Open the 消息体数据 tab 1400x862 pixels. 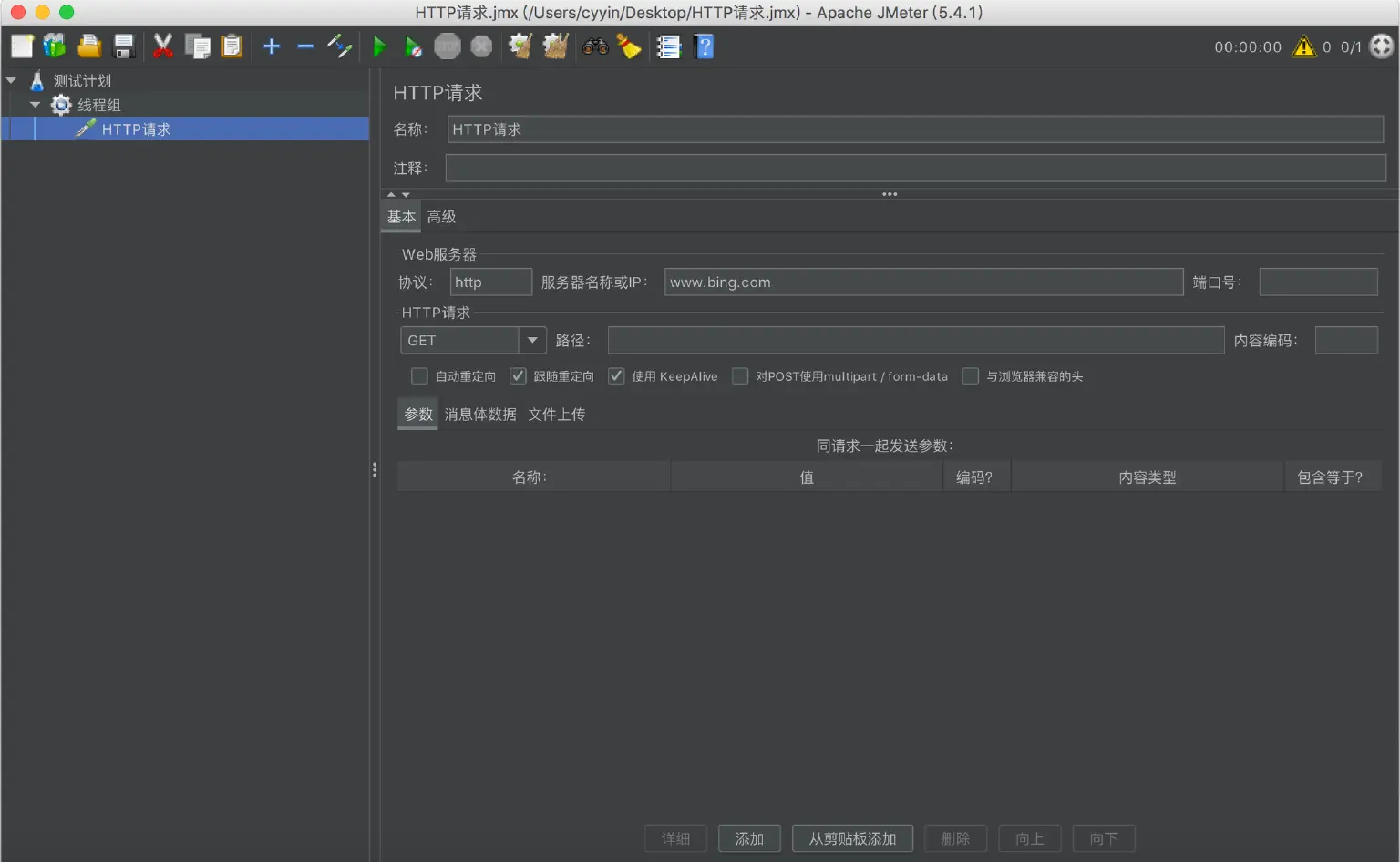[x=480, y=414]
